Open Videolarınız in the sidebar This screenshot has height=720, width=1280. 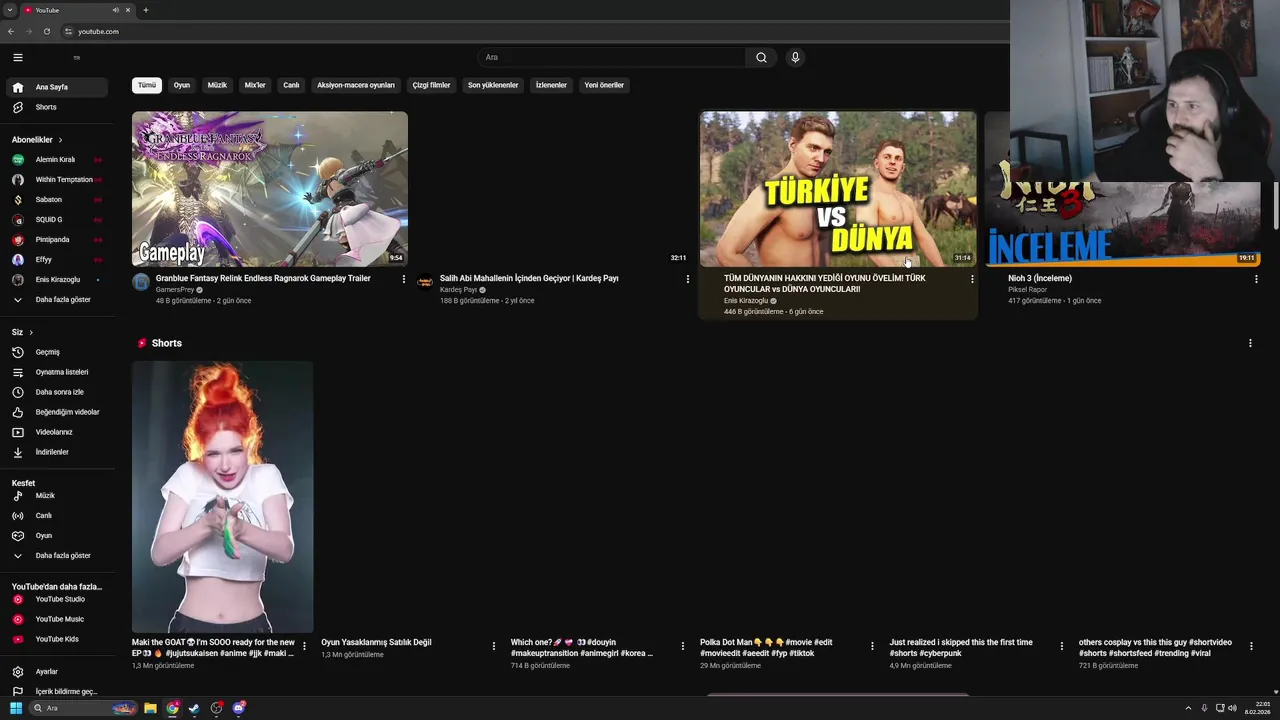point(57,432)
